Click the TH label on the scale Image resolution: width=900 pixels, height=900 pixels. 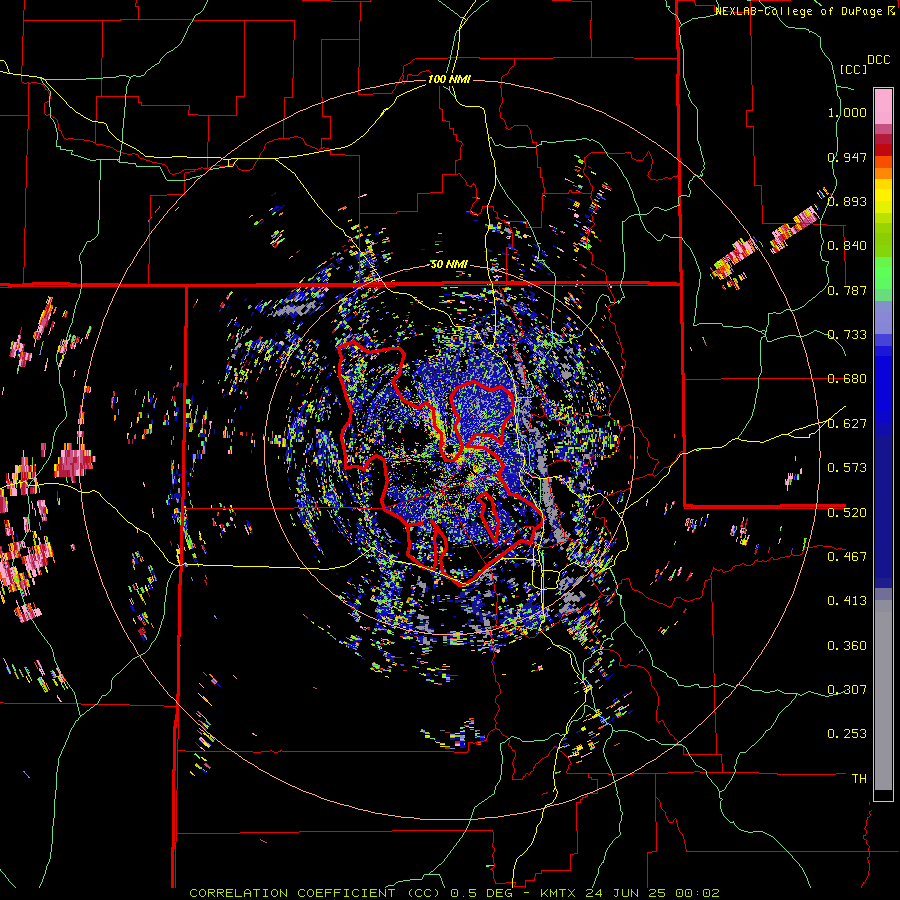[859, 779]
